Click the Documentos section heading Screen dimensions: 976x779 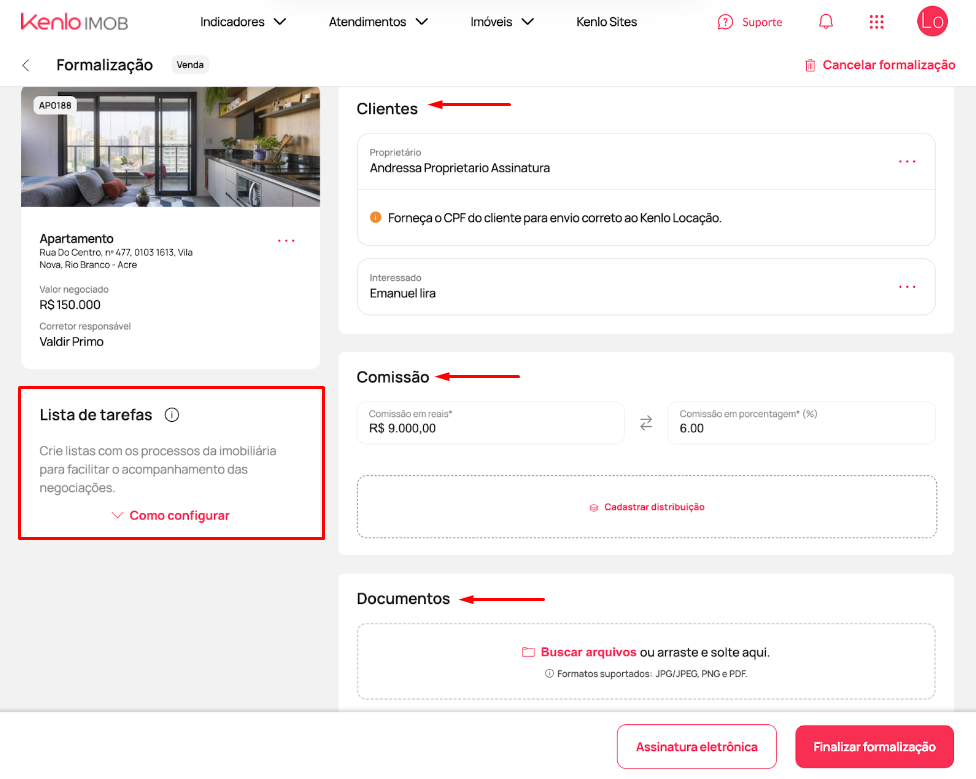(x=403, y=599)
